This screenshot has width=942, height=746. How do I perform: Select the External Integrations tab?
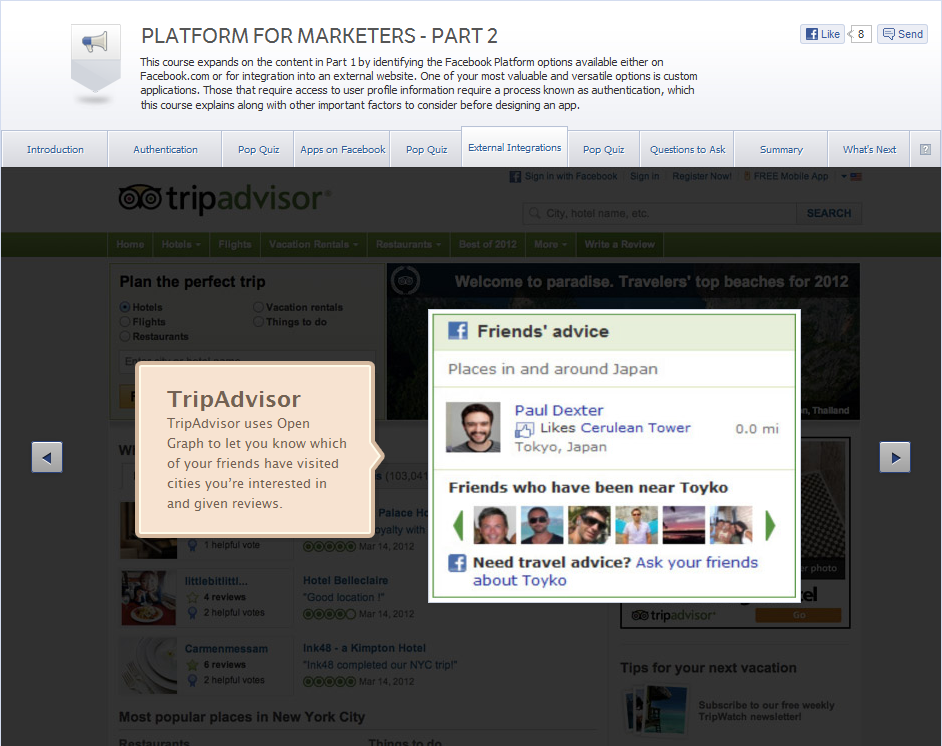pyautogui.click(x=514, y=147)
